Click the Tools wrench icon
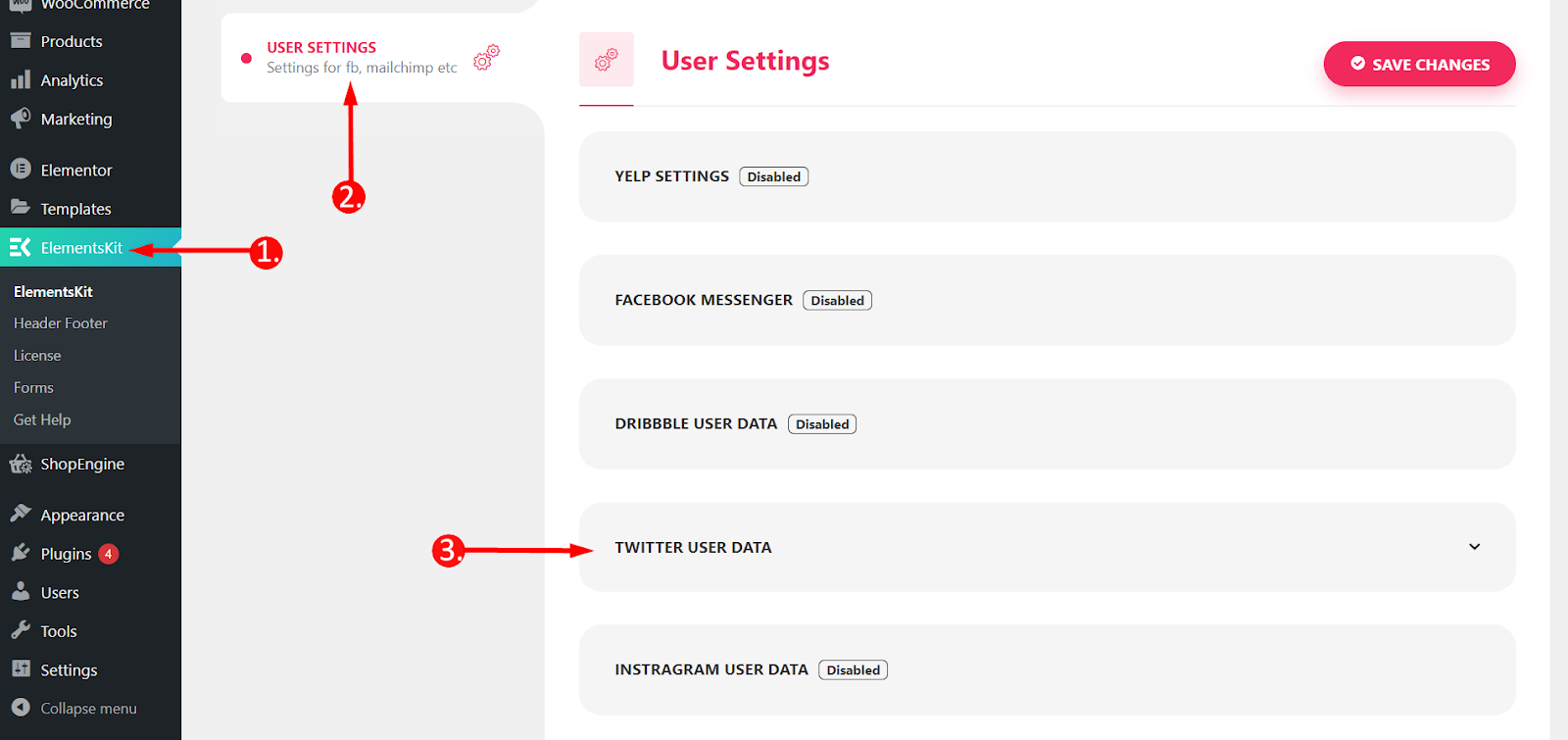 click(21, 630)
